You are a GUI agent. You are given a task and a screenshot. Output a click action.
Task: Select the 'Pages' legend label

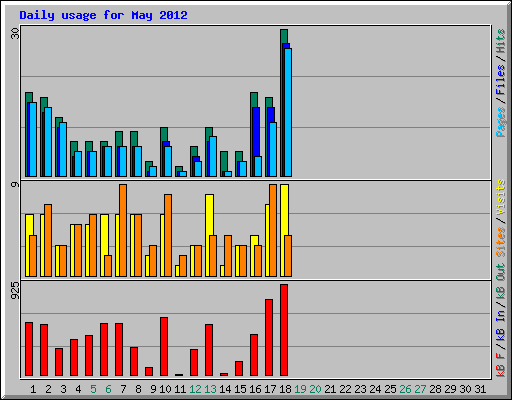click(x=501, y=122)
